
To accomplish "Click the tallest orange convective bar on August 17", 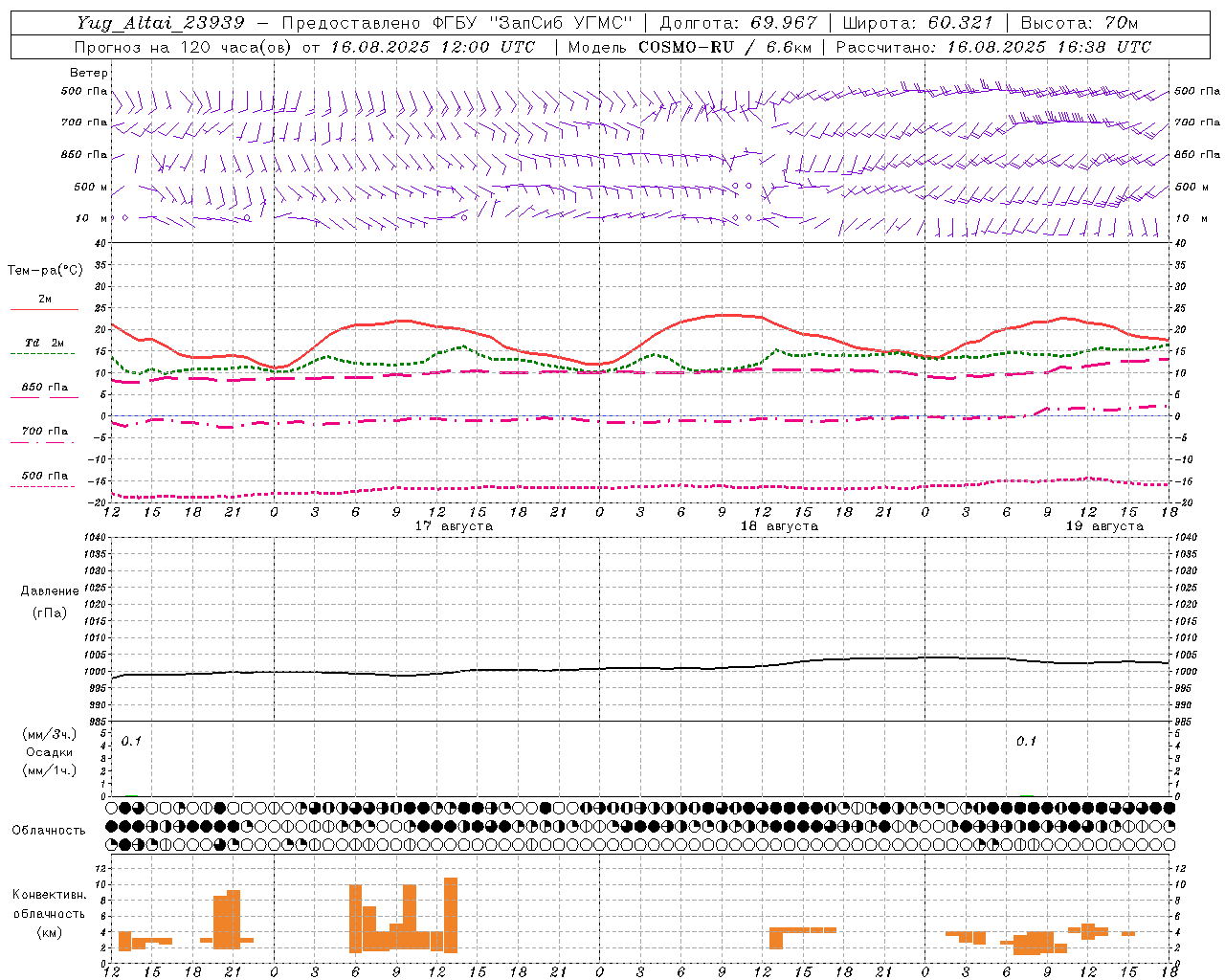I will (451, 915).
